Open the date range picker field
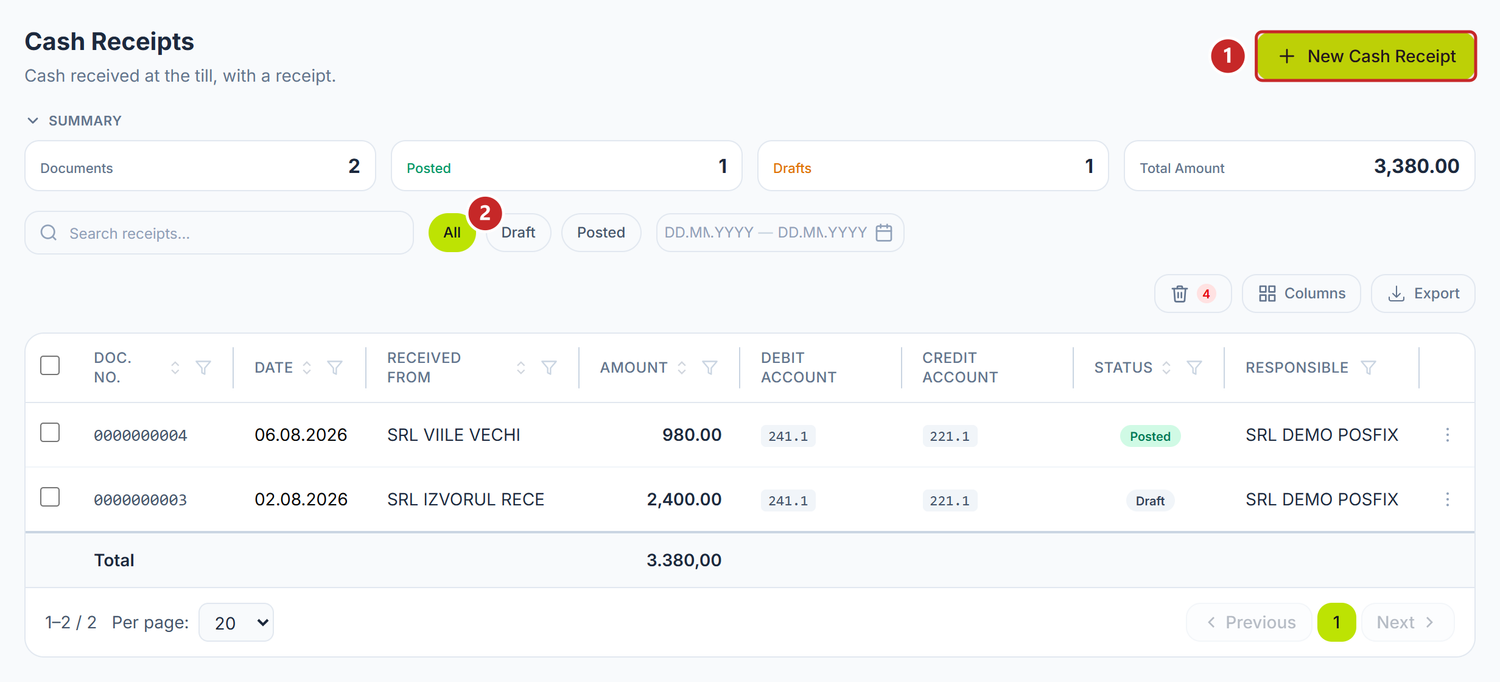Screen dimensions: 1500x682 [x=780, y=232]
